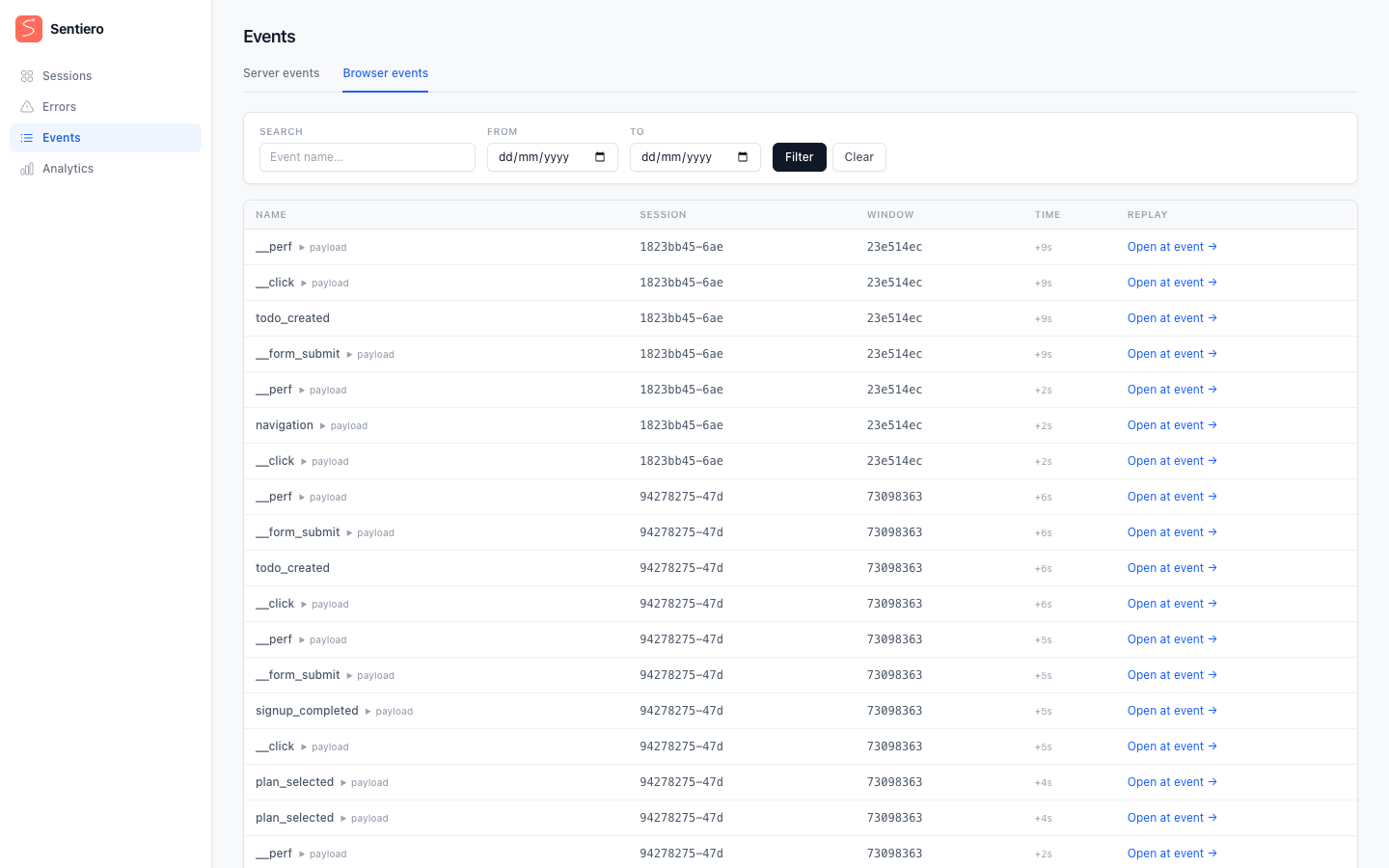Click session 1823bb45-6ae in navigation row
The image size is (1389, 868).
click(x=681, y=425)
